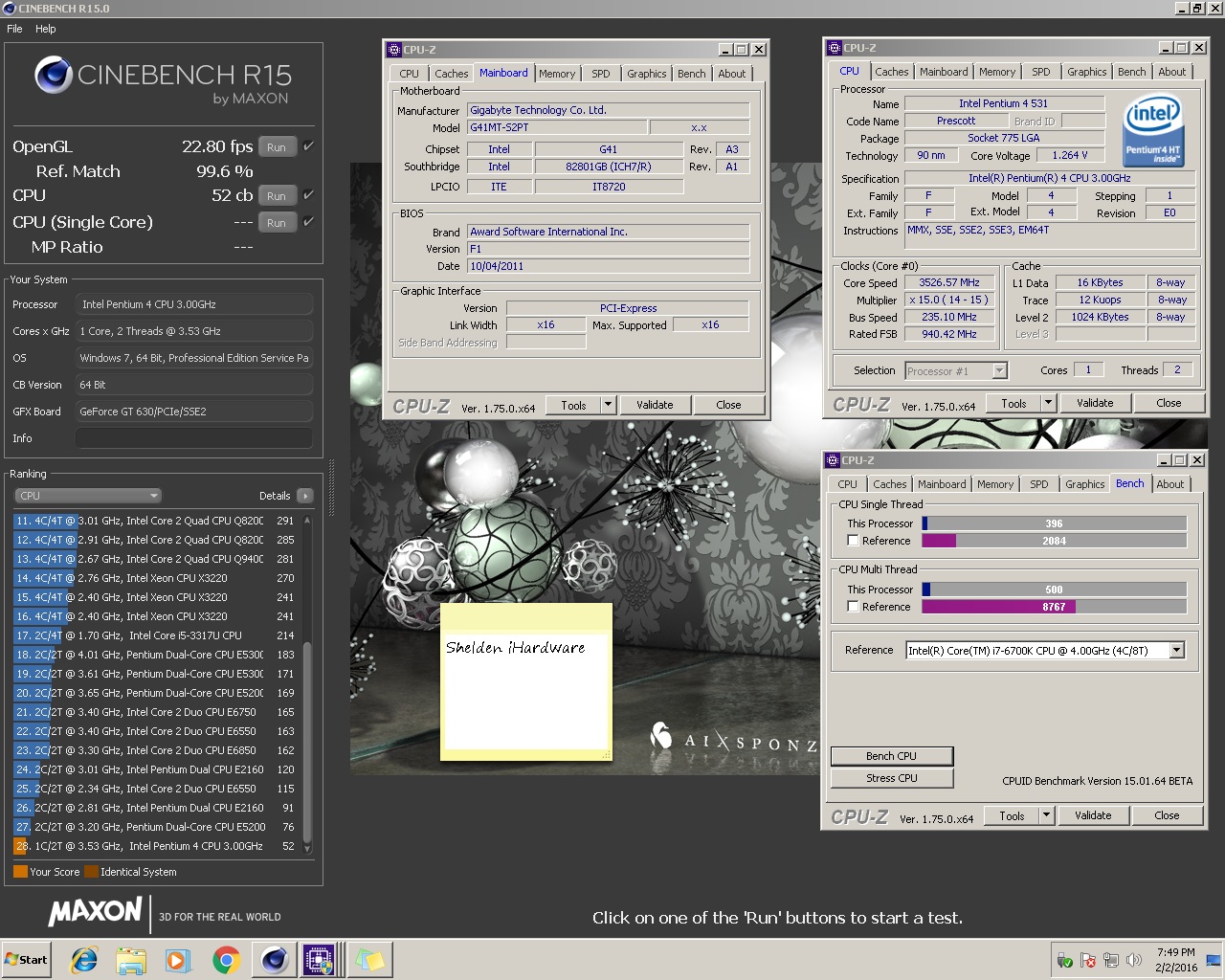Click the Stress CPU button

click(x=892, y=778)
